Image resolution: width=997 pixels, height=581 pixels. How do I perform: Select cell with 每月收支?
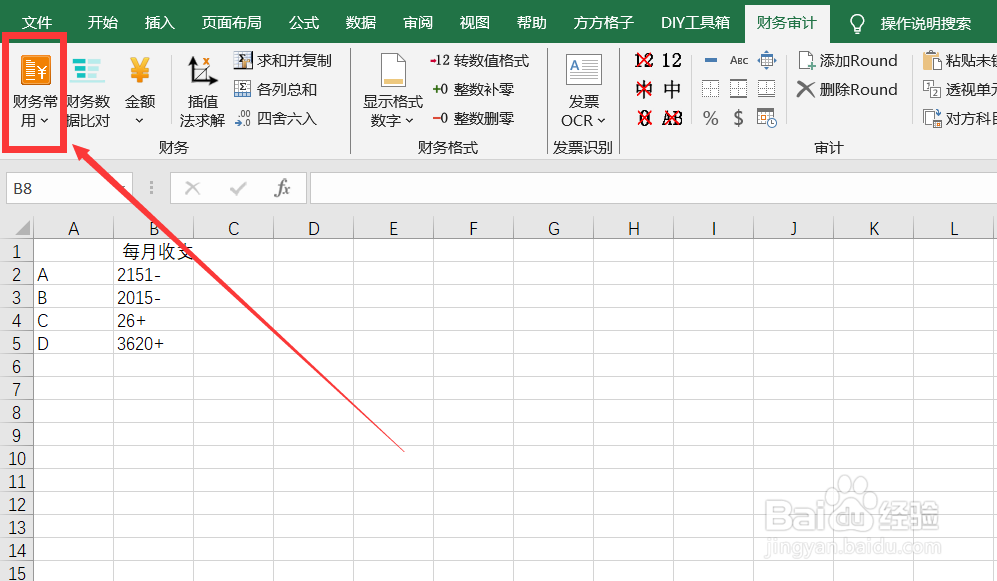click(154, 251)
